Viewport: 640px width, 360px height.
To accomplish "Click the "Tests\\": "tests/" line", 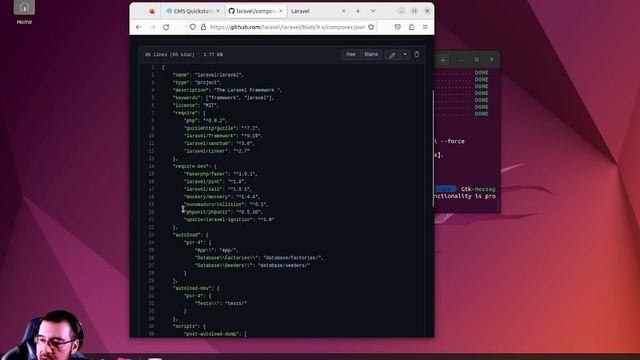I will click(221, 304).
